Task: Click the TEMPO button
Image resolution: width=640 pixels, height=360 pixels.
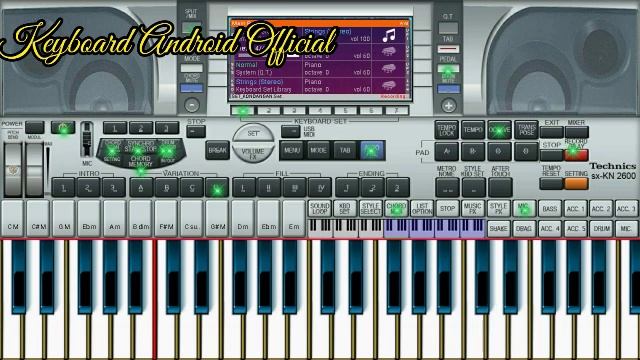Action: [473, 130]
